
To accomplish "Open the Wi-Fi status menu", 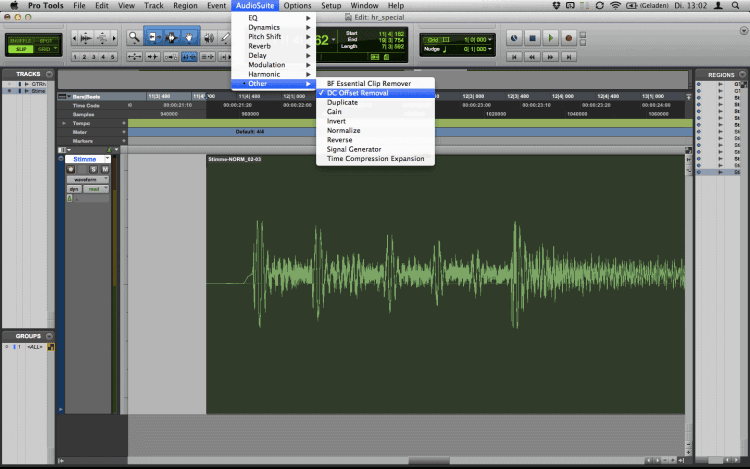I will coord(616,6).
